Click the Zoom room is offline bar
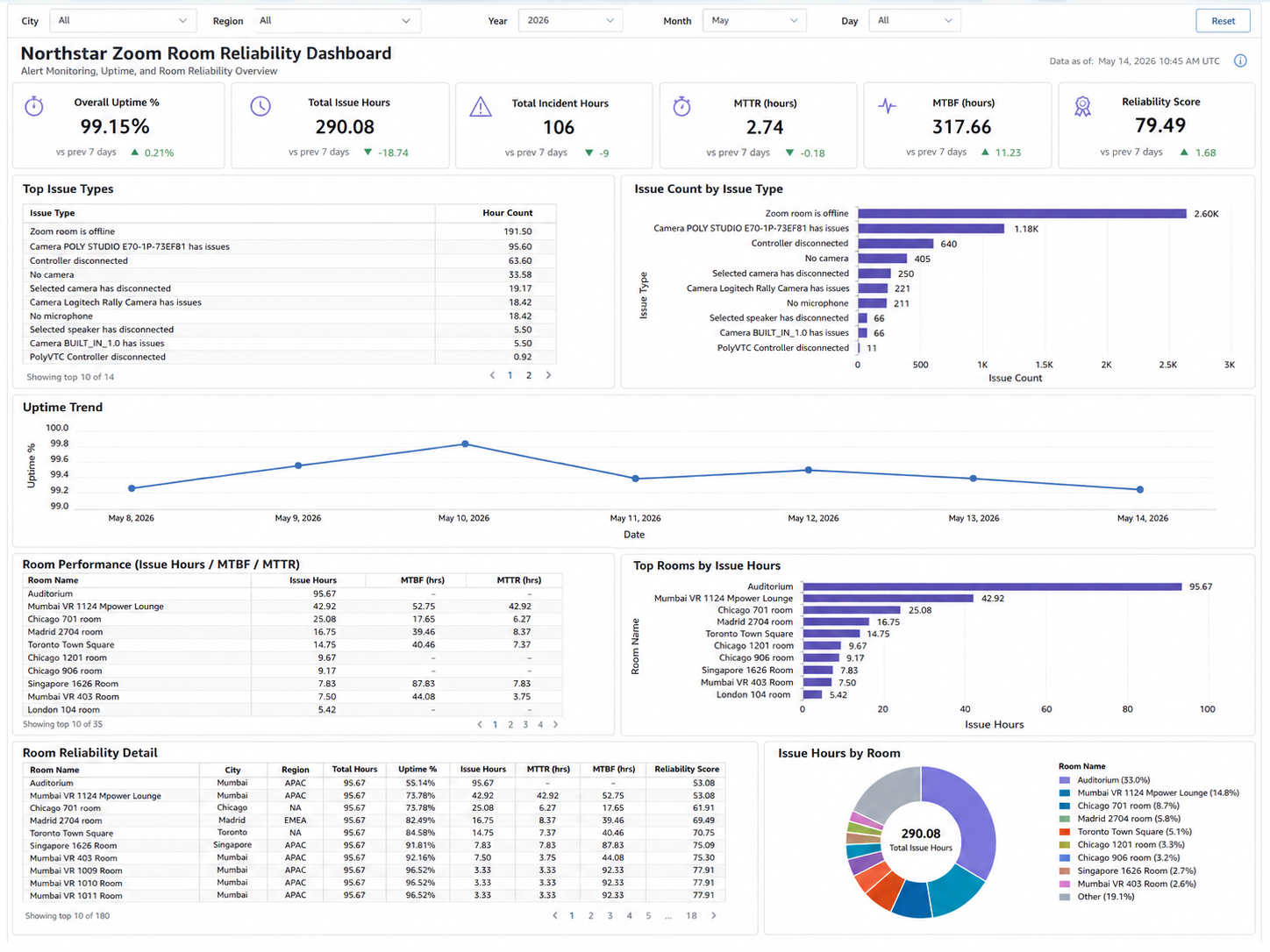The image size is (1270, 952). point(1022,214)
